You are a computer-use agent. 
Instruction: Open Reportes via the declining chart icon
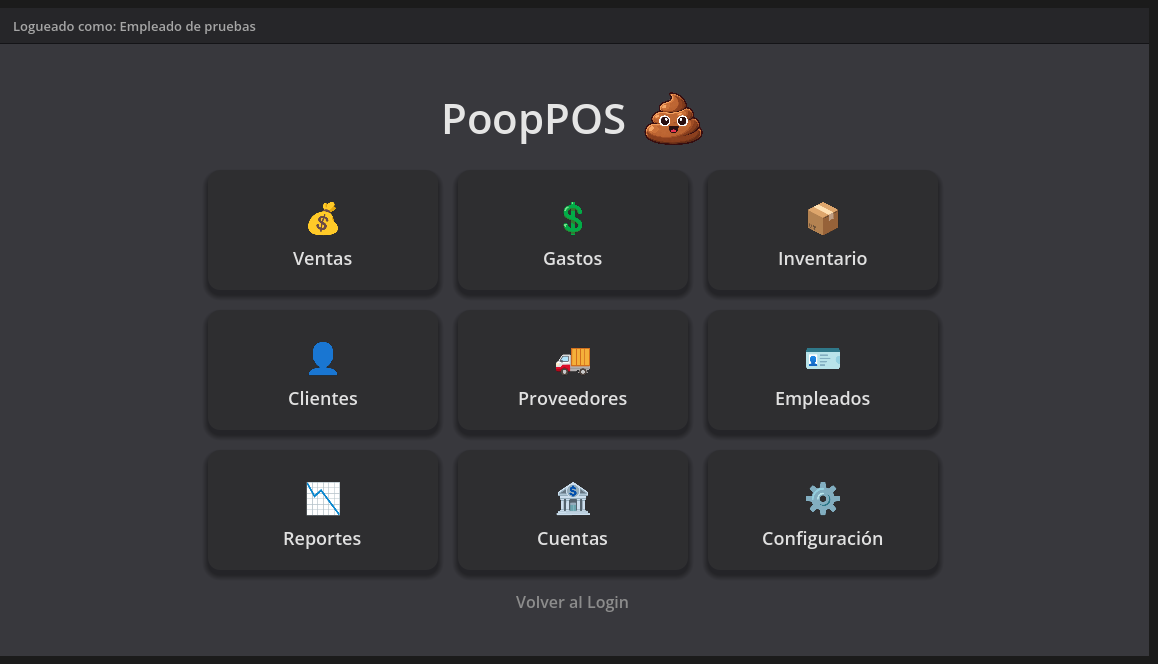(322, 498)
